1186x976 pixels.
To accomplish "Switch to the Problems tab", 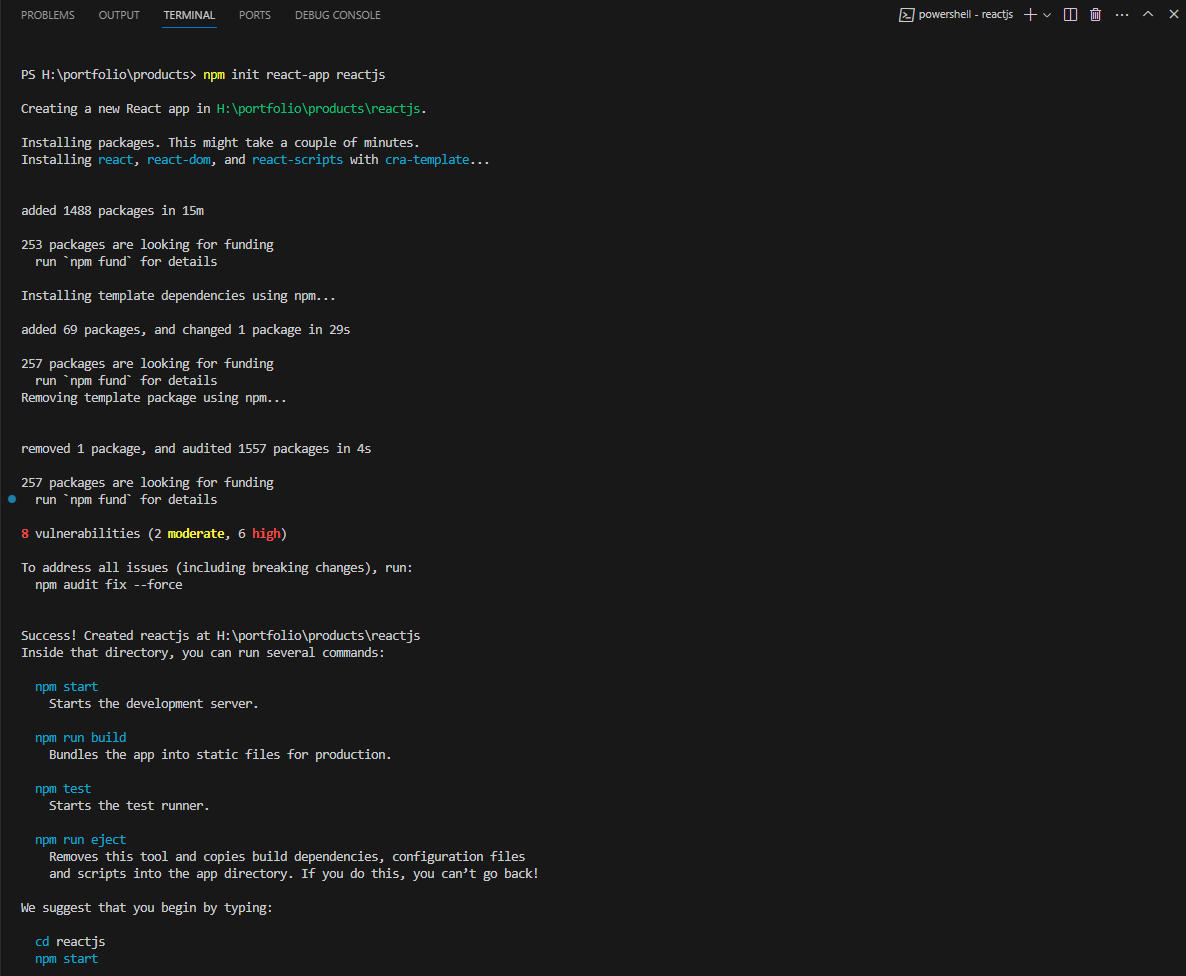I will pyautogui.click(x=48, y=15).
